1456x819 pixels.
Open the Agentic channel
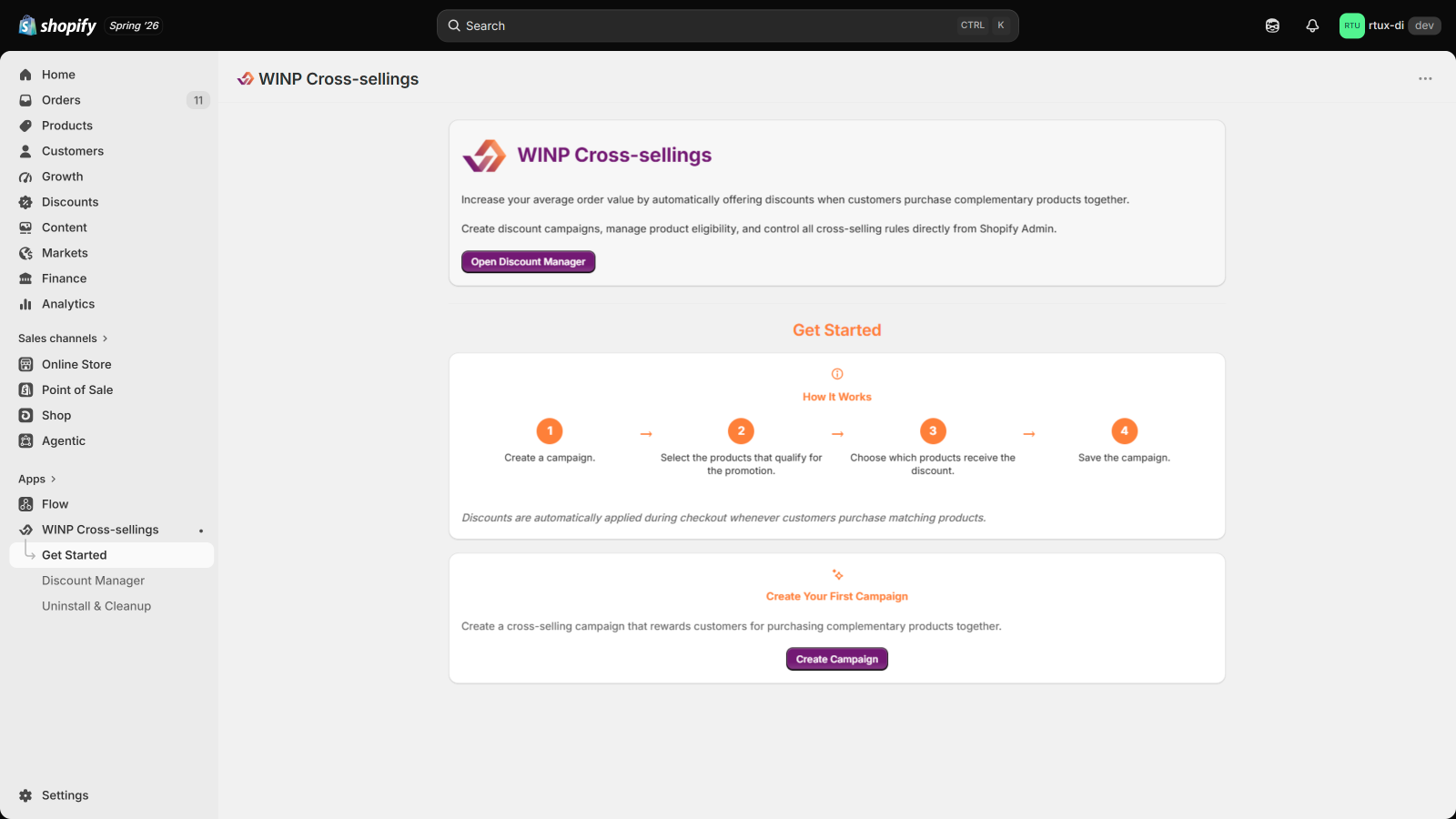pyautogui.click(x=64, y=440)
